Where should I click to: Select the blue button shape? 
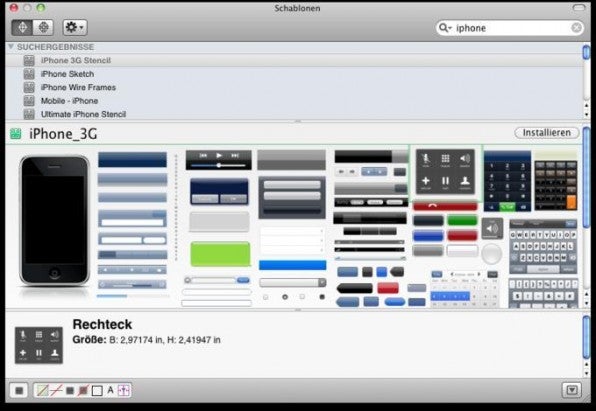tap(428, 236)
